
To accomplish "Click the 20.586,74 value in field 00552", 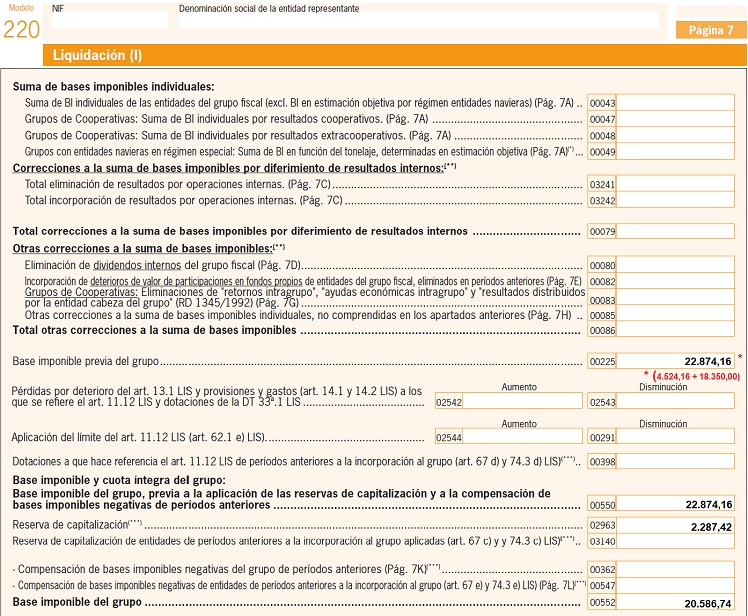I will [708, 604].
